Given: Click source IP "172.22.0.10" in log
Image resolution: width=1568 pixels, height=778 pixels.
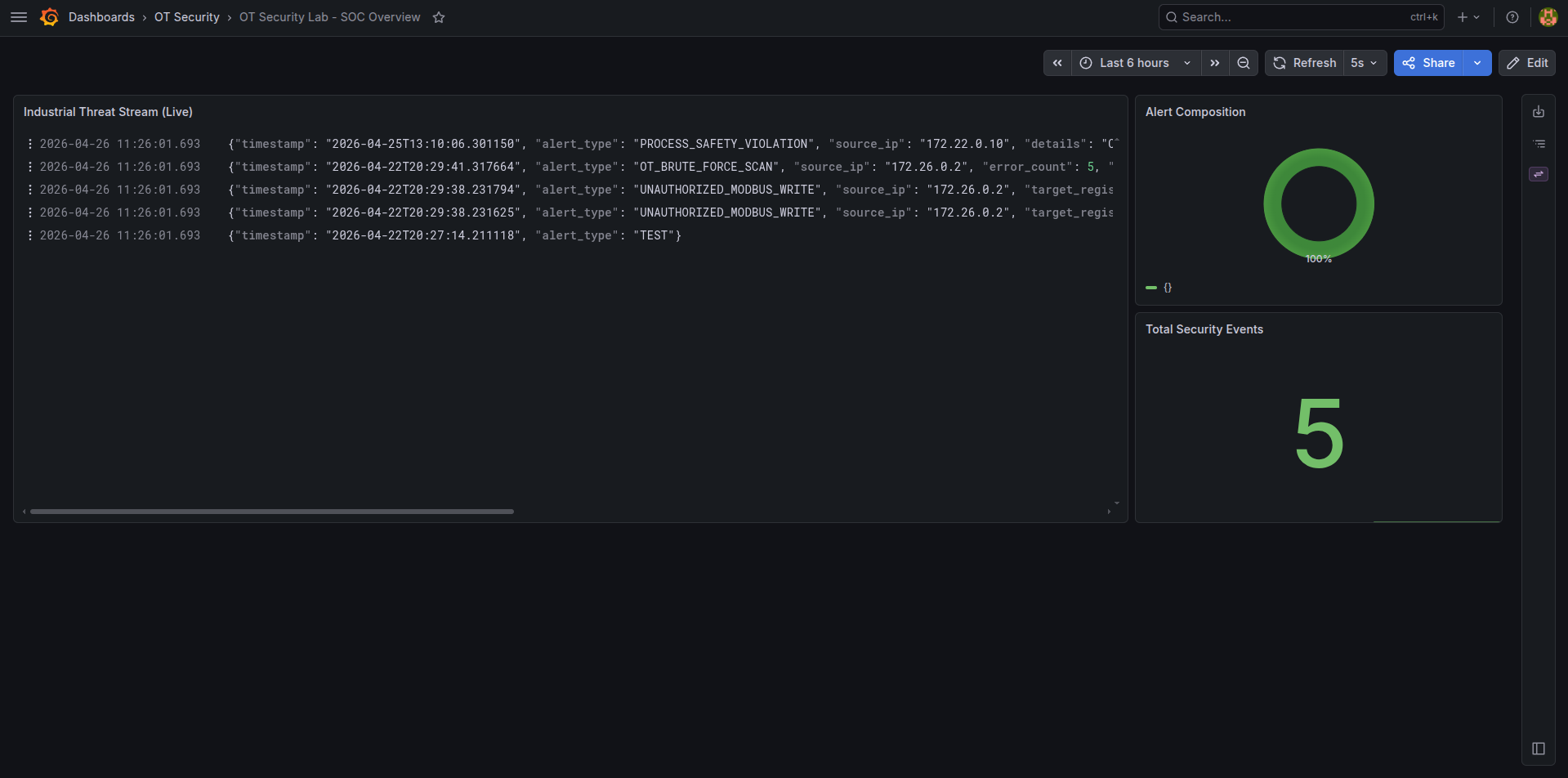Looking at the screenshot, I should coord(965,144).
